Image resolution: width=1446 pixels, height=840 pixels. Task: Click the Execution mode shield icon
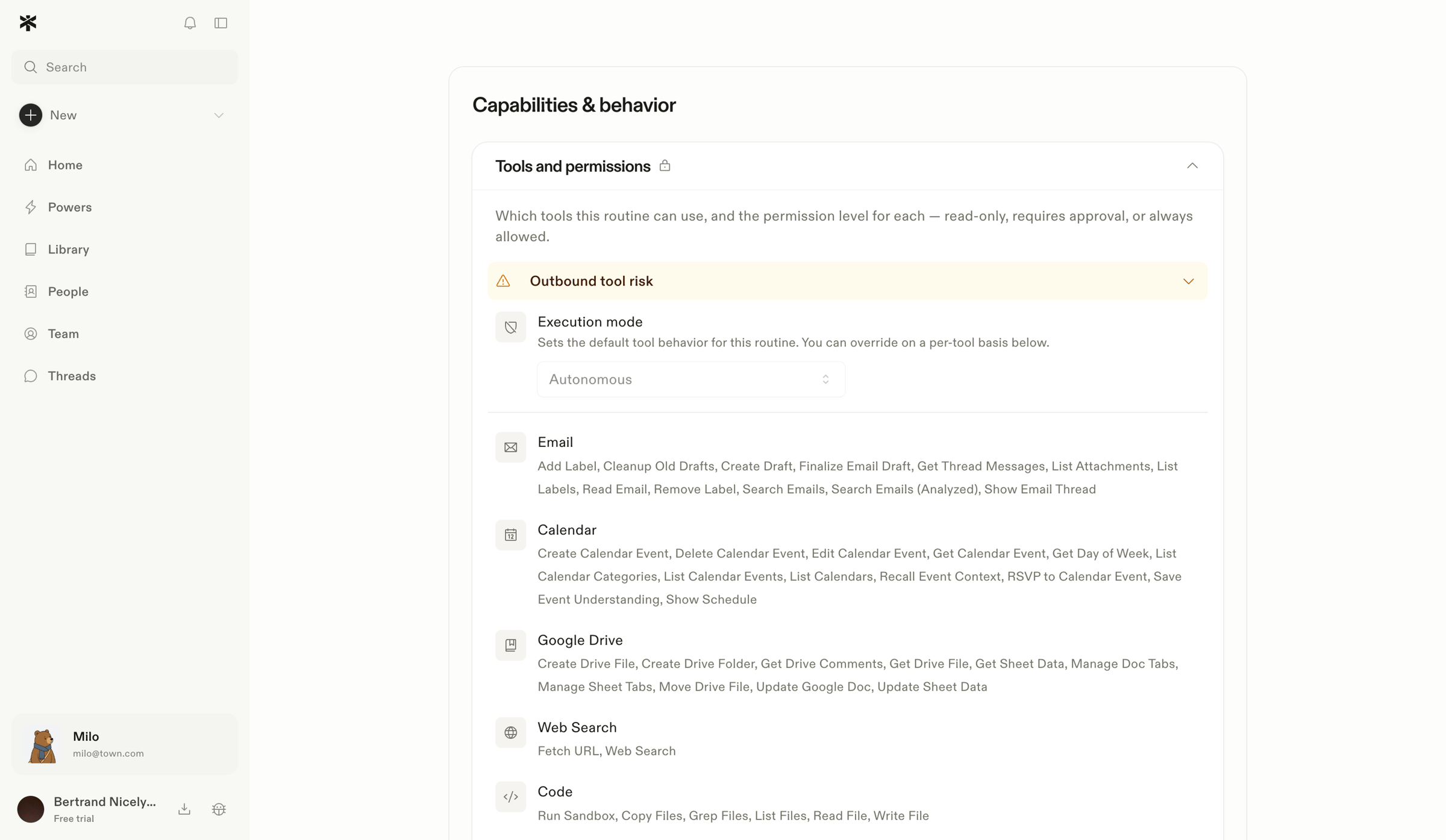[x=510, y=327]
